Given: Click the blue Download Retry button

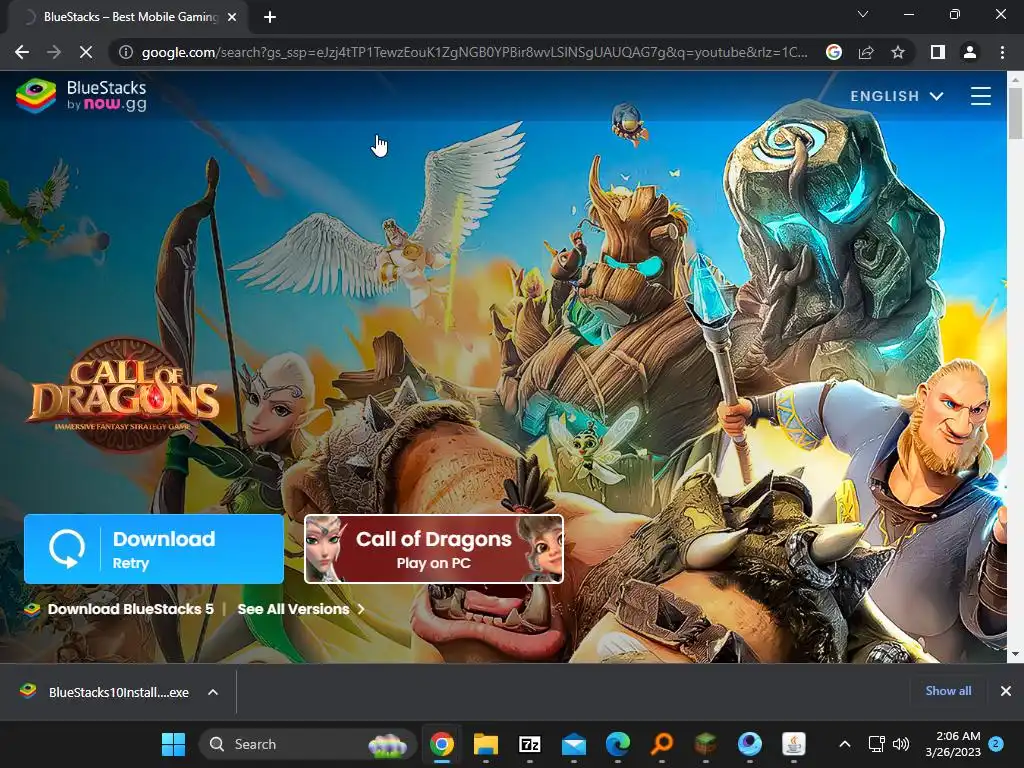Looking at the screenshot, I should (x=154, y=549).
